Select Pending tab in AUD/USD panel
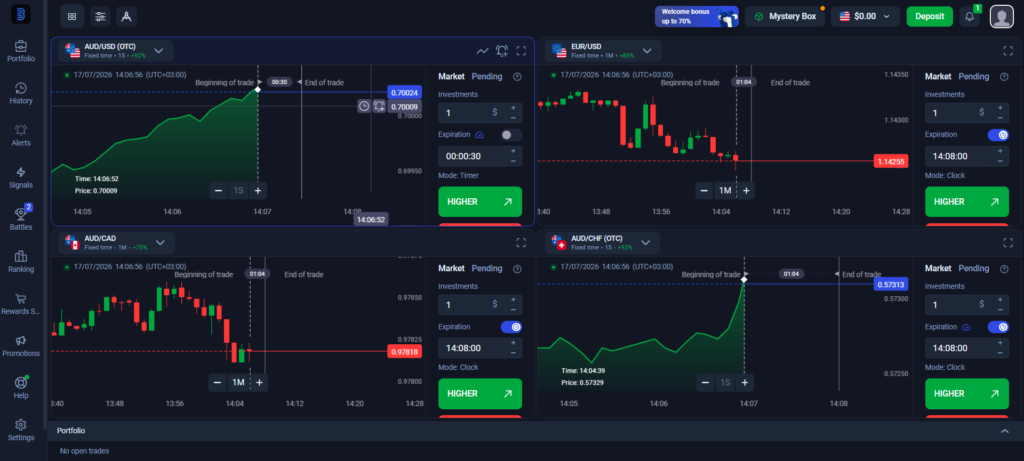The image size is (1024, 461). pyautogui.click(x=487, y=76)
